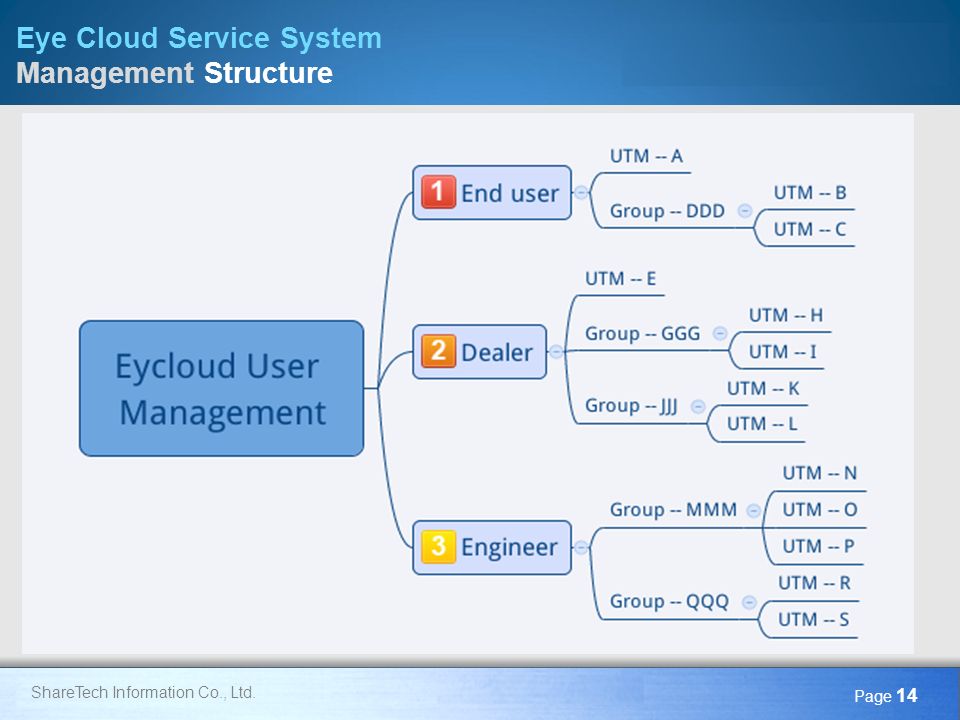Collapse the End user branch
The width and height of the screenshot is (960, 720).
[x=581, y=192]
